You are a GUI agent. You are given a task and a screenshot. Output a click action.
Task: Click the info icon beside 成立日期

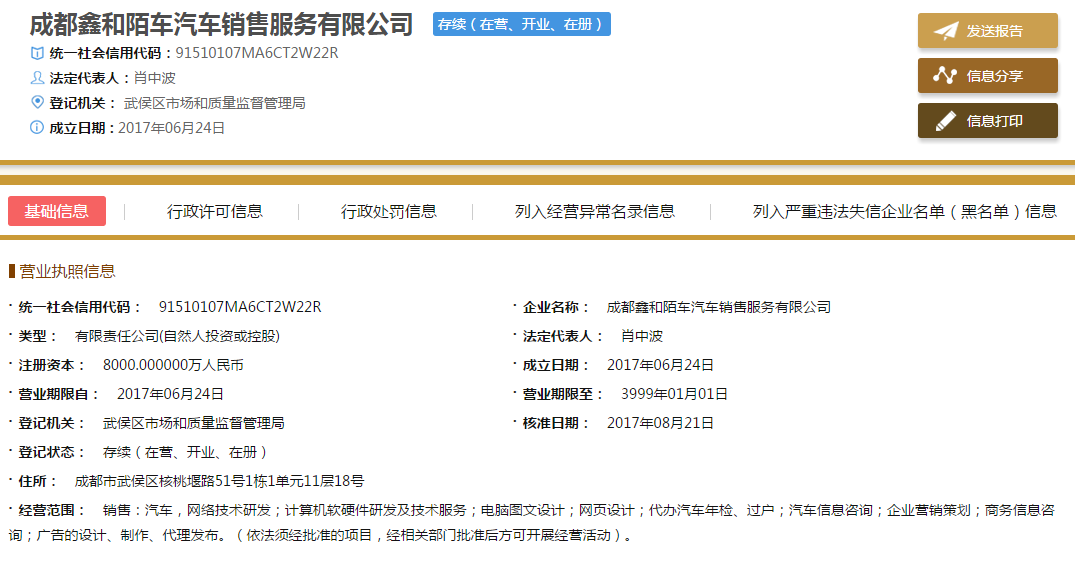coord(38,127)
